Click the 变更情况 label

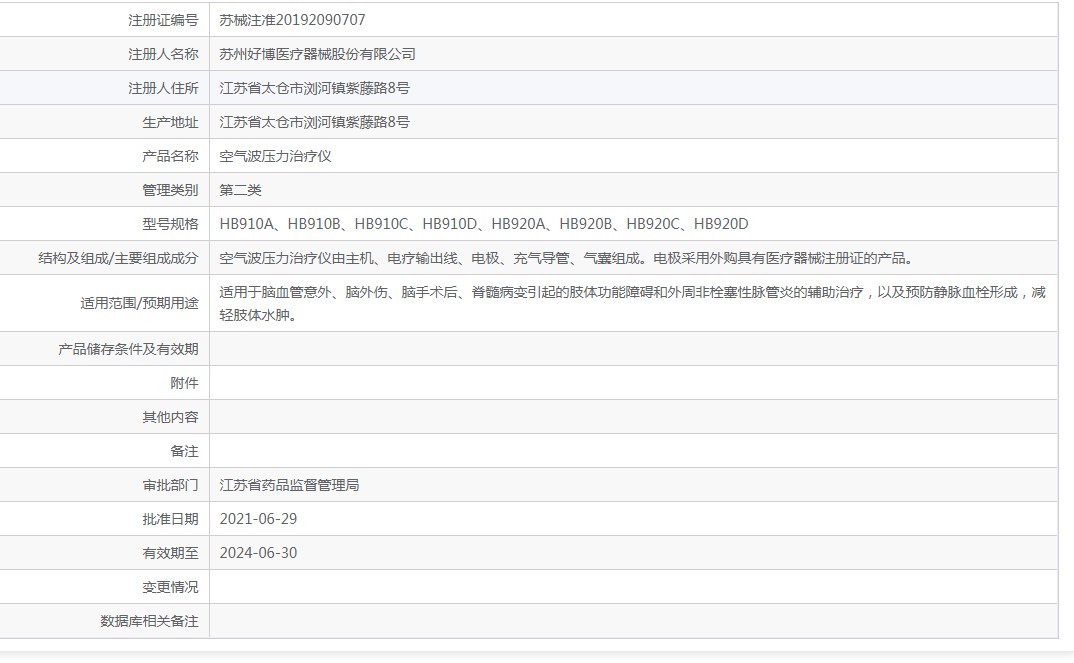point(171,588)
